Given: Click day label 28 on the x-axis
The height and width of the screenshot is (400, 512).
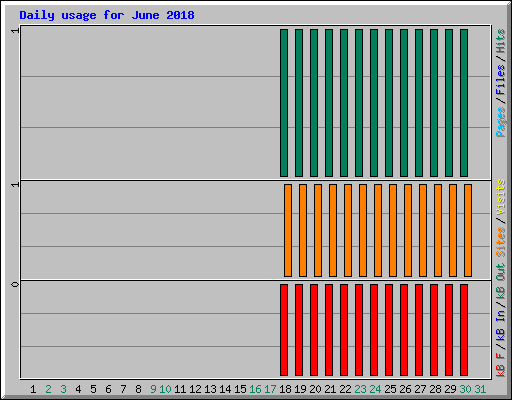Looking at the screenshot, I should tap(435, 389).
